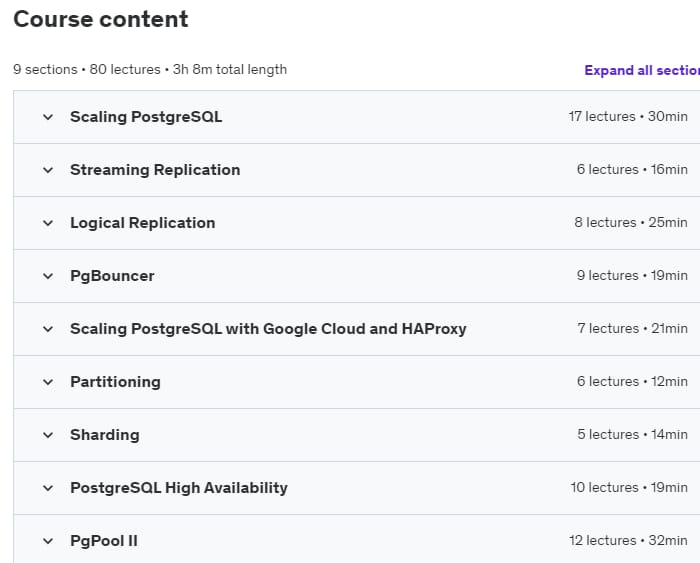
Task: Click the '7 lectures • 21min' text
Action: (632, 329)
